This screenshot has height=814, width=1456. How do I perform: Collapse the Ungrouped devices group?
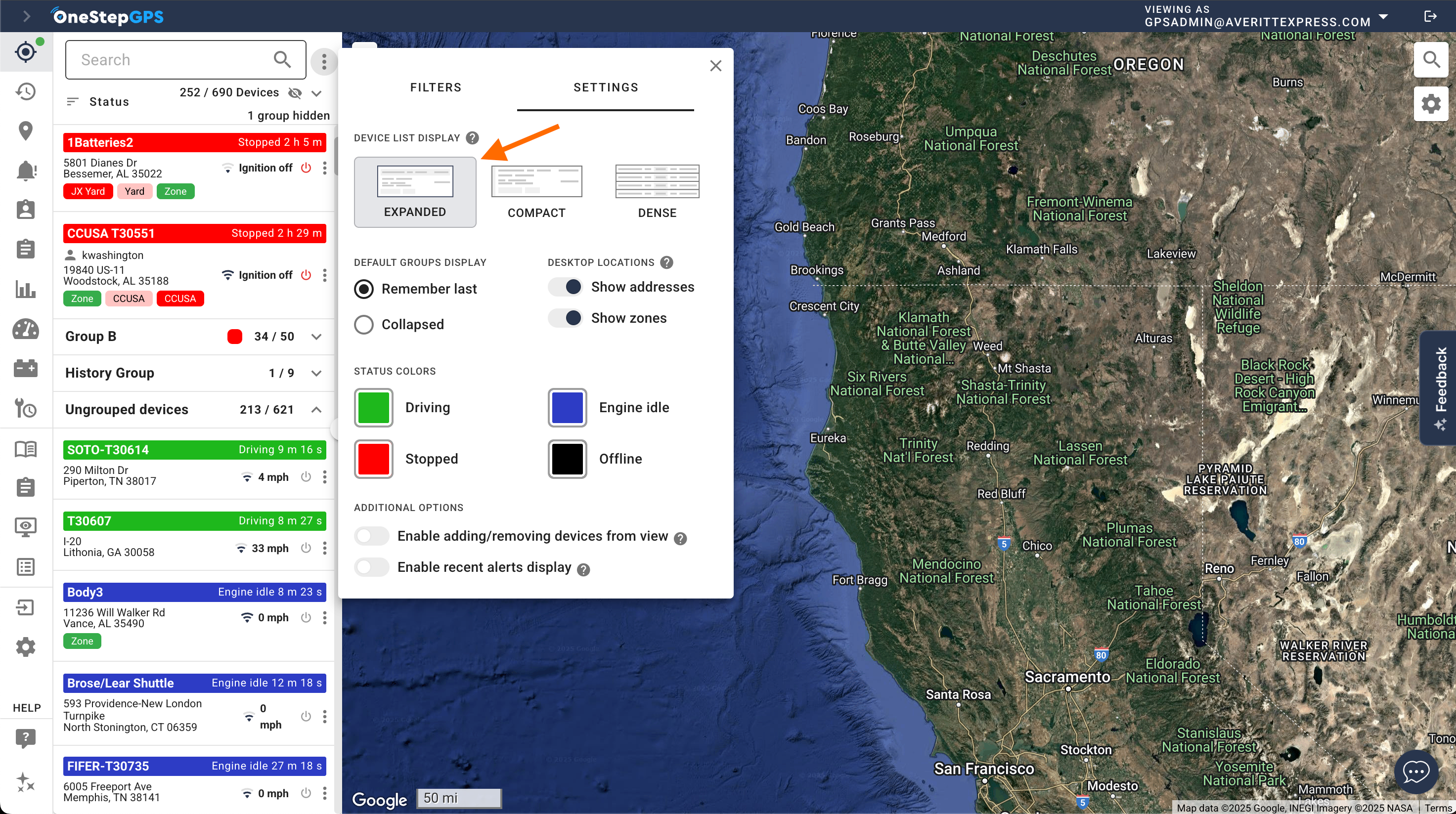[316, 410]
